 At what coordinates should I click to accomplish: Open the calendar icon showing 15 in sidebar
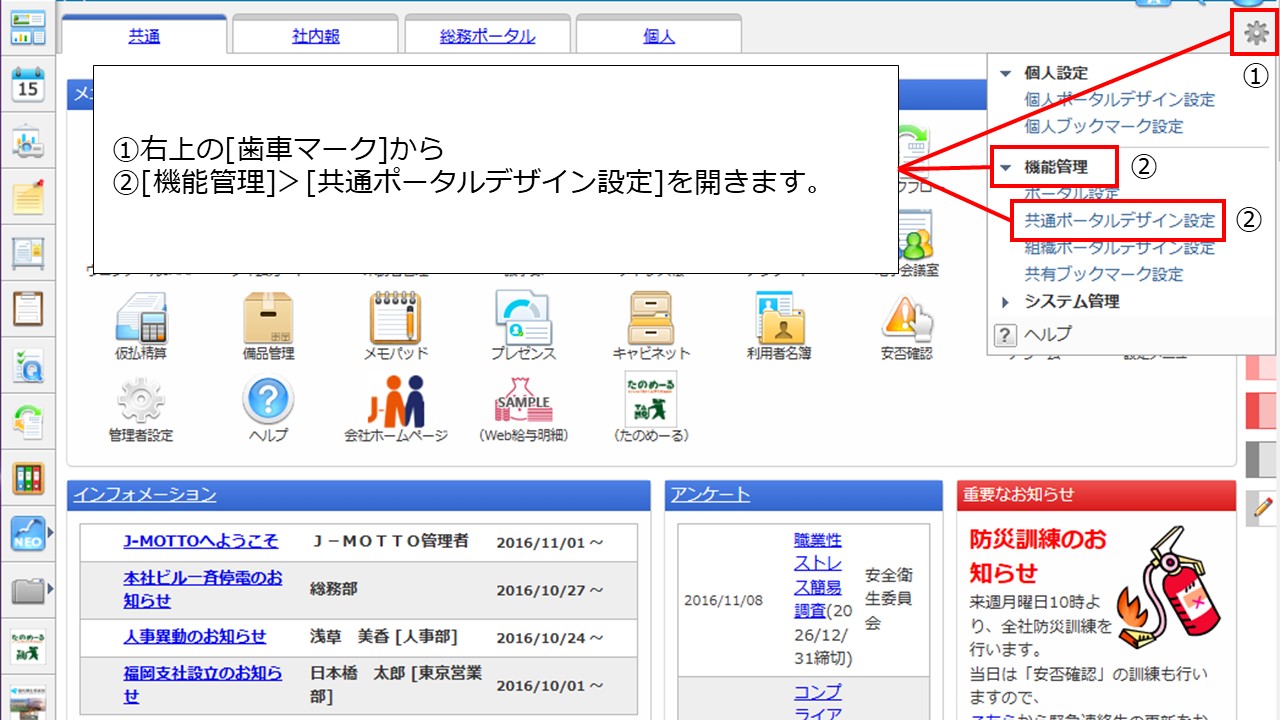coord(28,85)
